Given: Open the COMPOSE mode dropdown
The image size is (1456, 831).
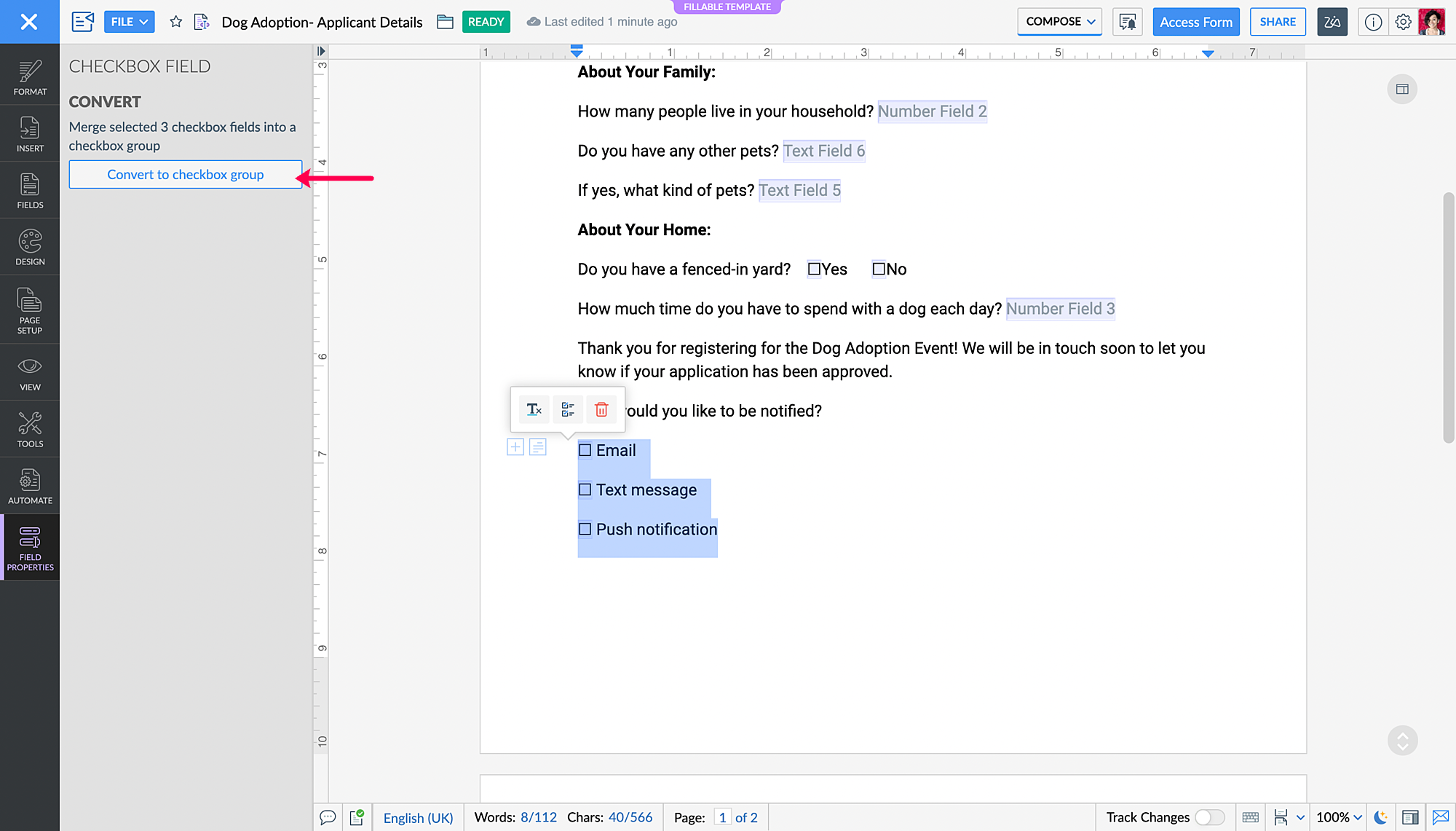Looking at the screenshot, I should pos(1059,22).
